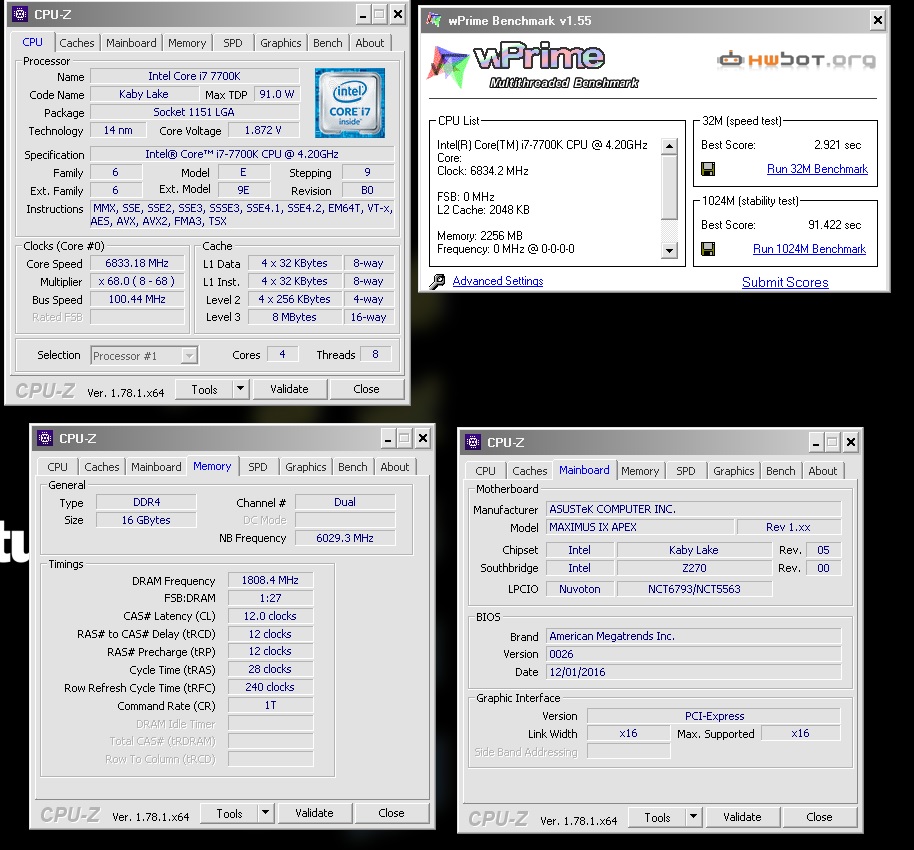The height and width of the screenshot is (850, 914).
Task: Click the CPU List scrollbar down arrow
Action: pyautogui.click(x=669, y=251)
